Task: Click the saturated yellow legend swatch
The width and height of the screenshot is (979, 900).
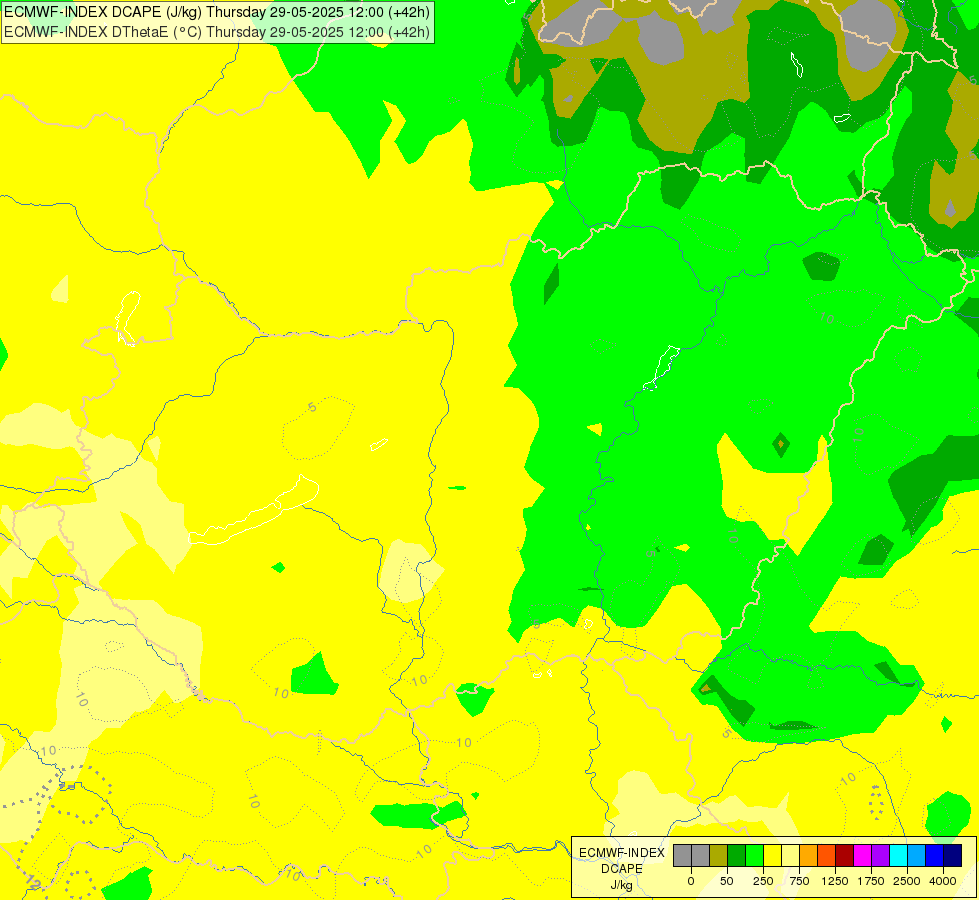Action: tap(773, 855)
